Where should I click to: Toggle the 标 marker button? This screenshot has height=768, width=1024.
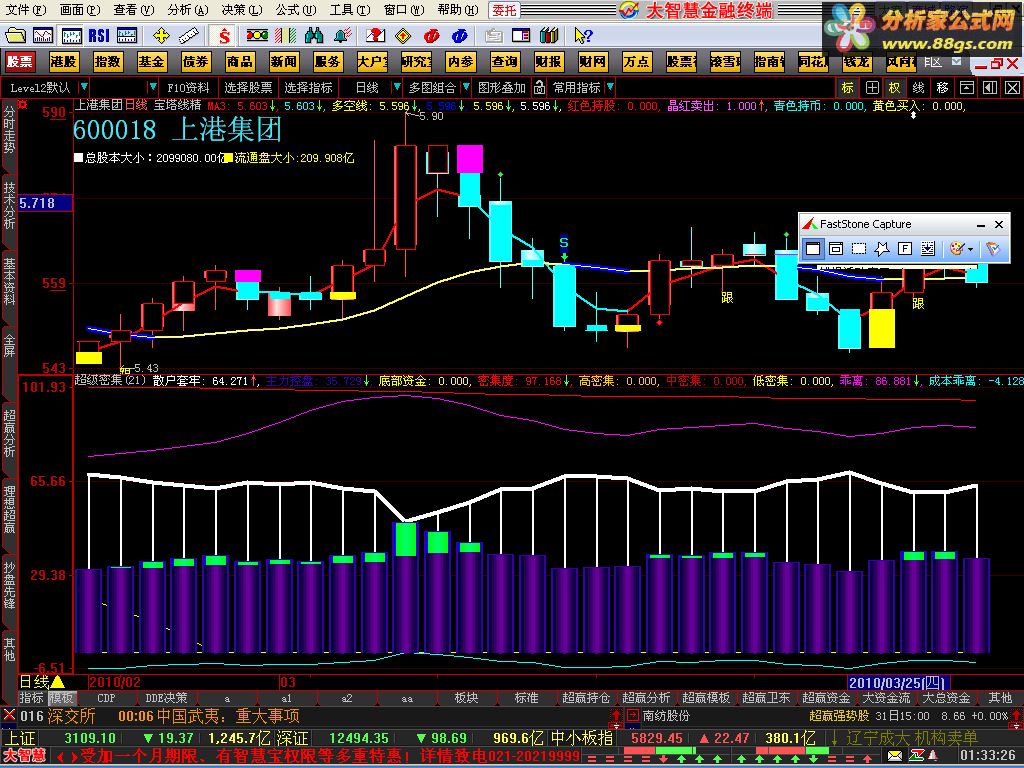coord(848,88)
